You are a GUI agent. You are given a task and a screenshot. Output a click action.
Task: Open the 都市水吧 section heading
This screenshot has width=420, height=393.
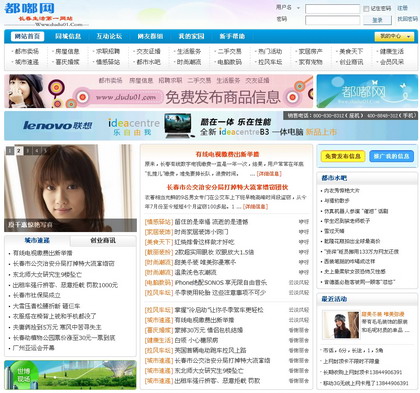[x=334, y=178]
